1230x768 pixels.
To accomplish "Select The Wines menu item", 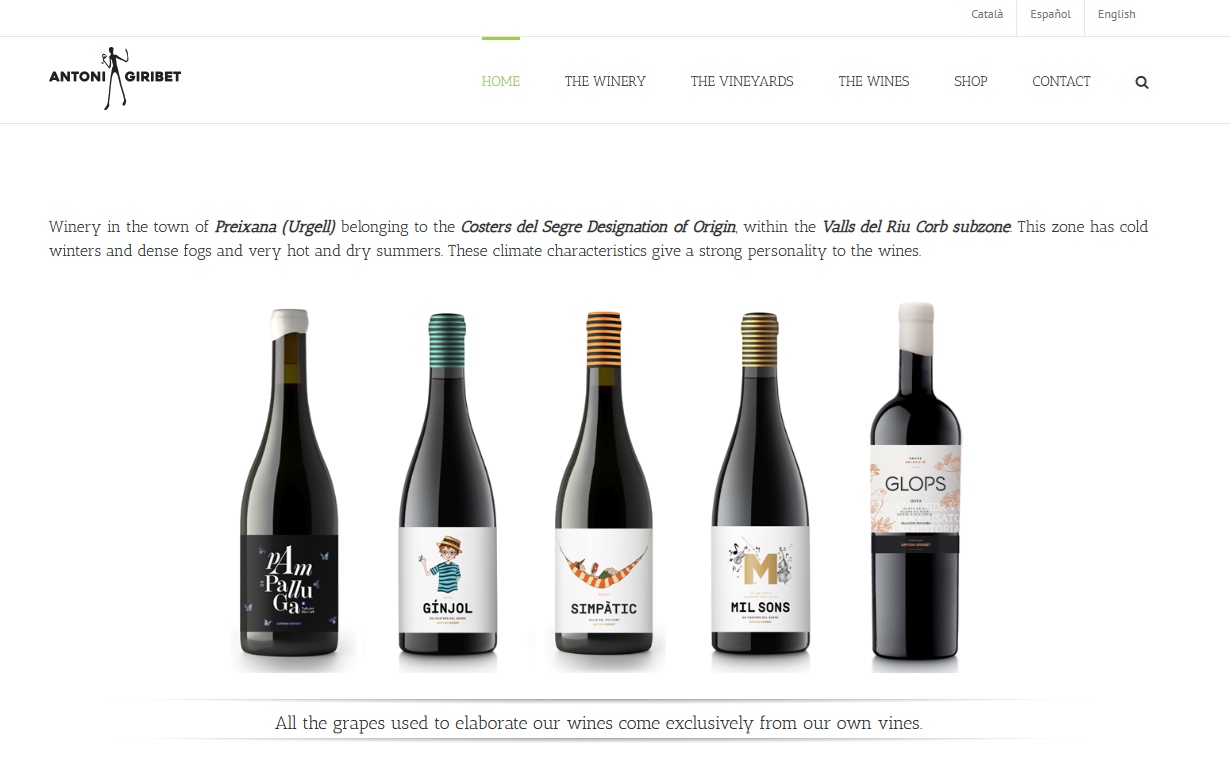I will point(874,81).
